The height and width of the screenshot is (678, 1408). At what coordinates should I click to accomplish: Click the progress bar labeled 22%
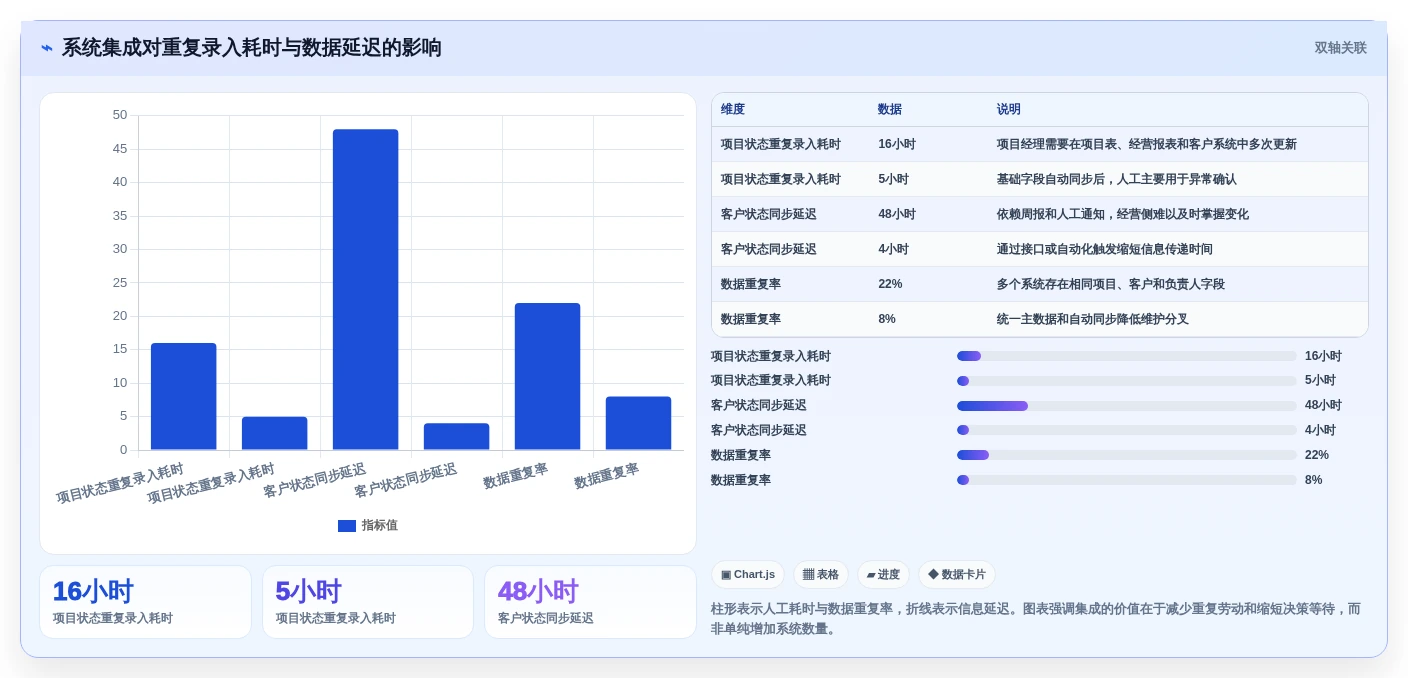(x=1126, y=455)
